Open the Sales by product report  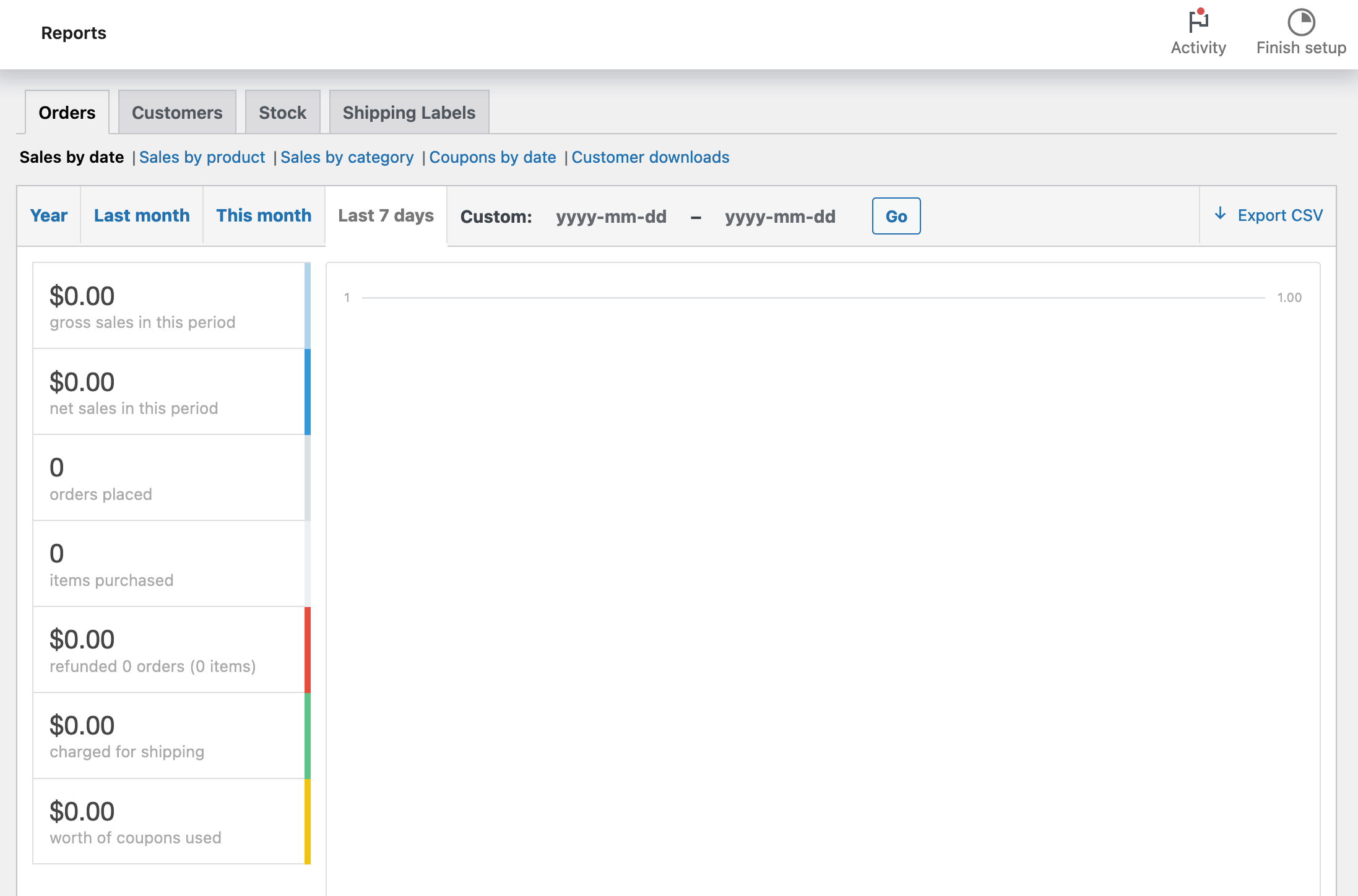202,157
